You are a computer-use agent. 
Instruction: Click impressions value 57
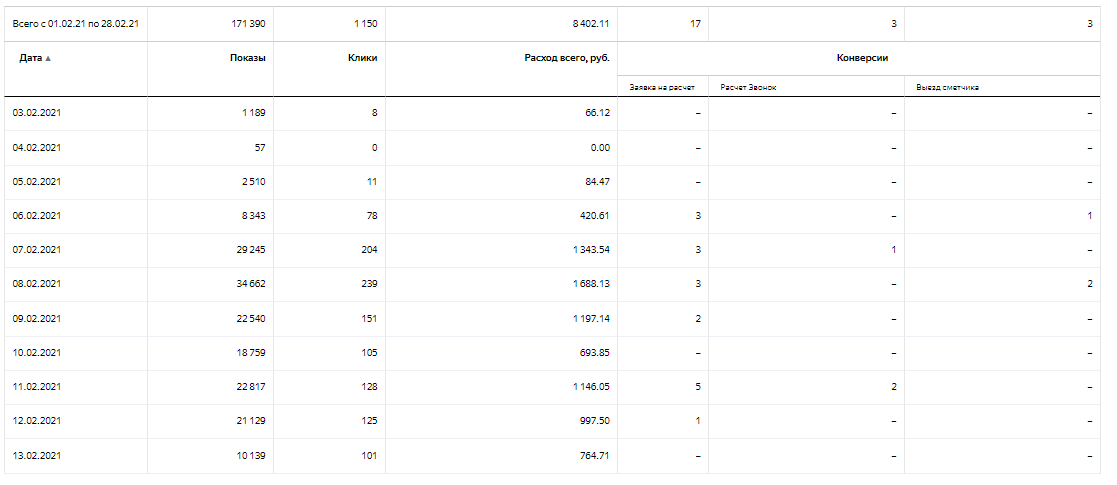point(260,147)
